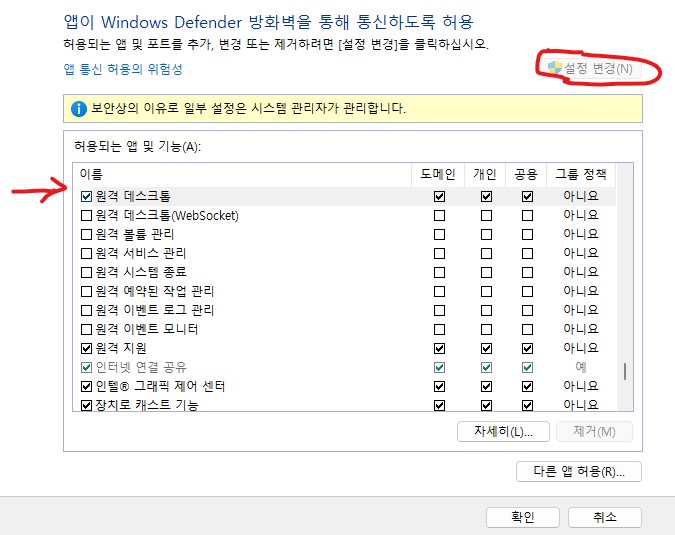
Task: Check 도메인 box for 원격 시스템 종료
Action: 440,272
